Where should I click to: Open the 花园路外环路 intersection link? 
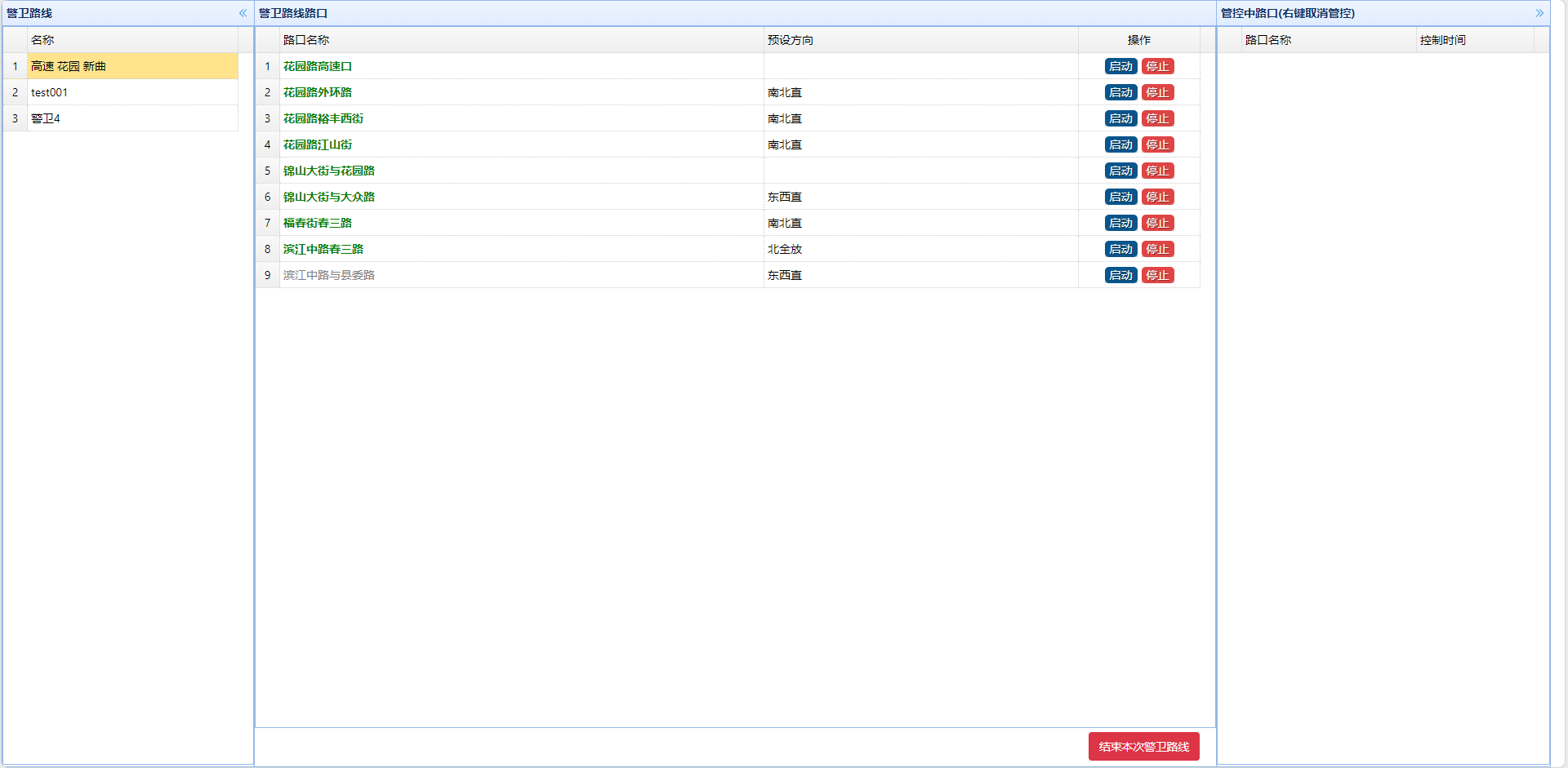tap(318, 92)
